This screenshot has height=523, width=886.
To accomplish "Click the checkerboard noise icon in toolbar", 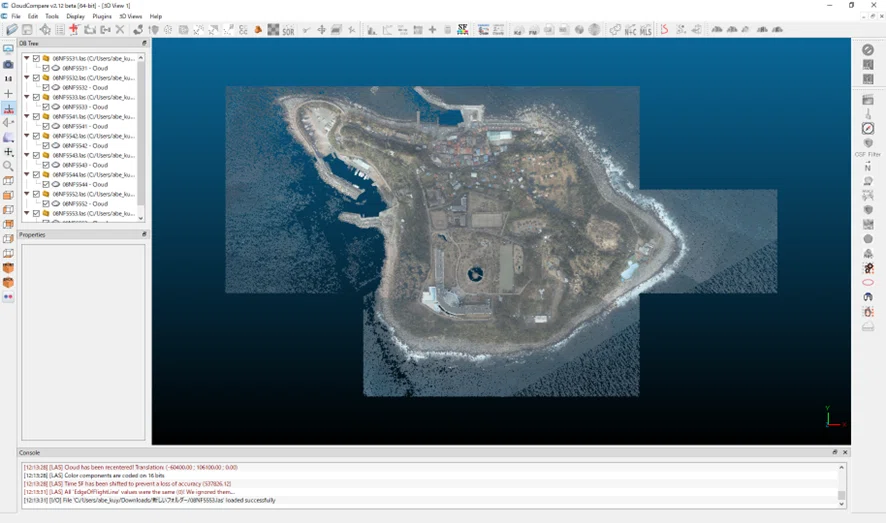I will coord(273,29).
